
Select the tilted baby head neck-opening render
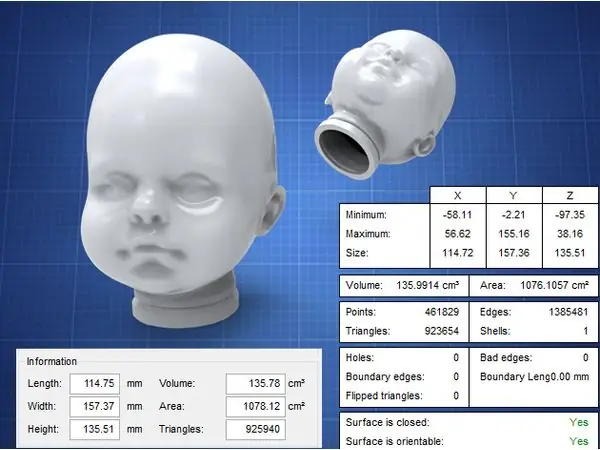tap(385, 103)
